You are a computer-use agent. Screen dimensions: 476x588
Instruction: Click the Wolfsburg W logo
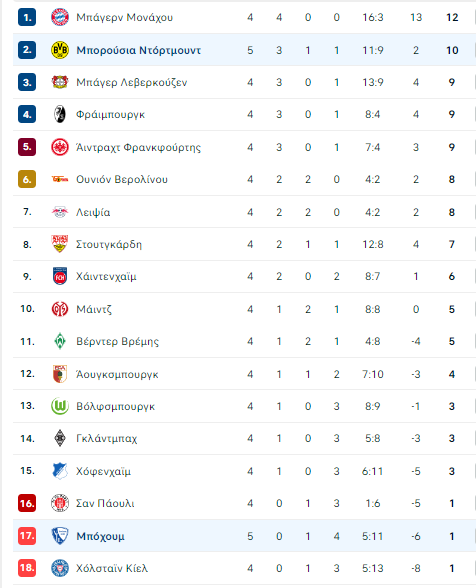click(60, 406)
